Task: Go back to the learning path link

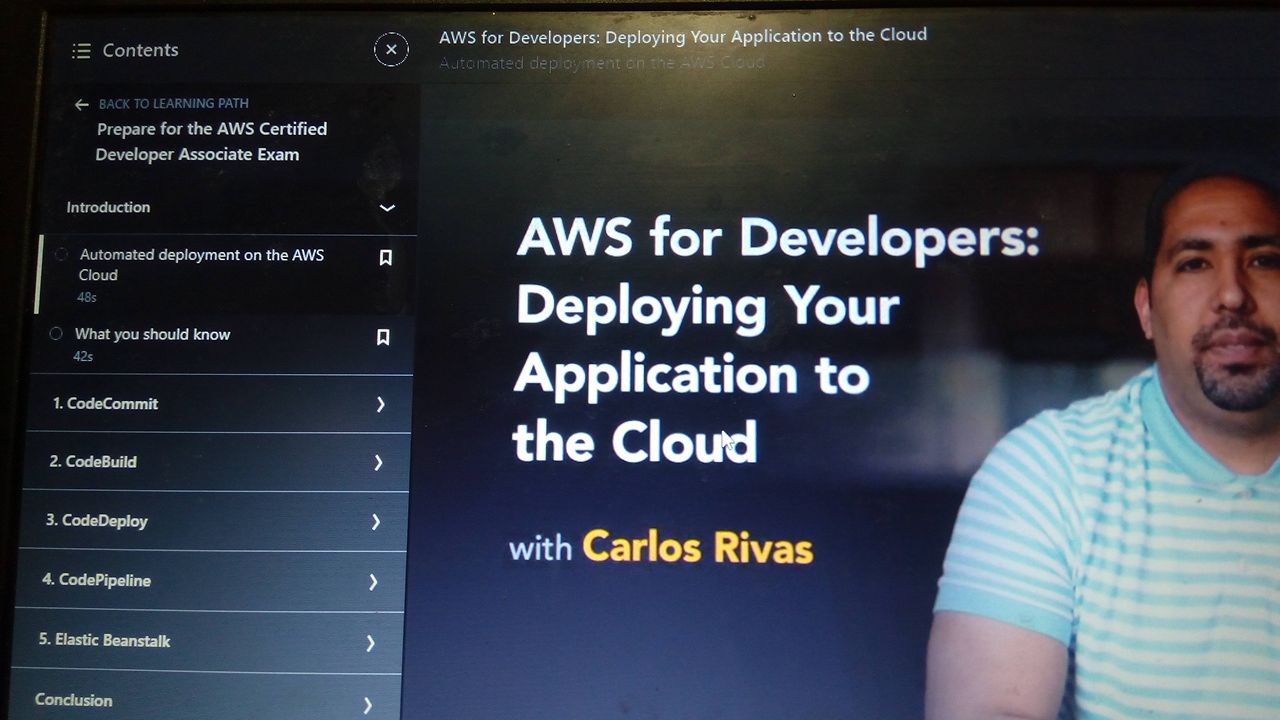Action: click(x=173, y=103)
